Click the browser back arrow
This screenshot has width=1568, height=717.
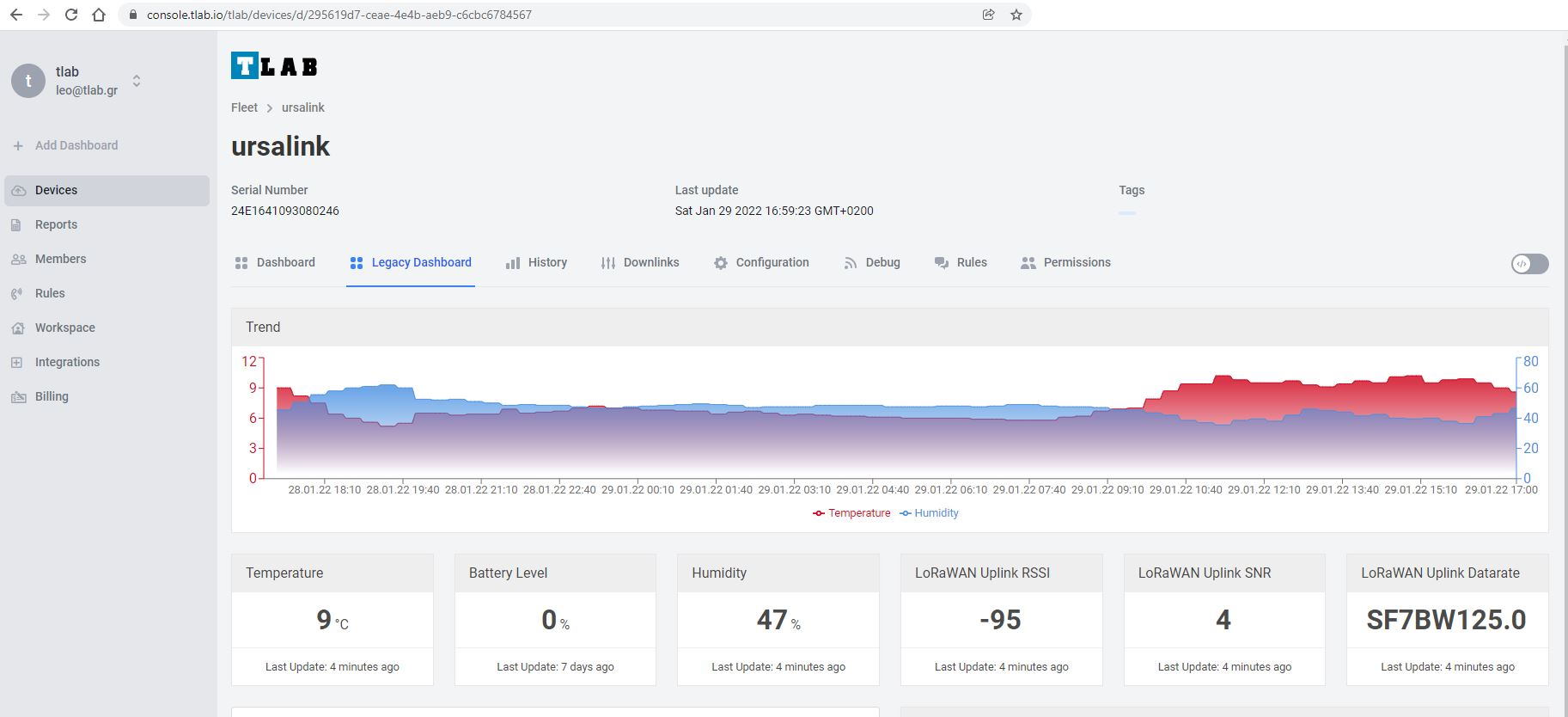[x=15, y=15]
